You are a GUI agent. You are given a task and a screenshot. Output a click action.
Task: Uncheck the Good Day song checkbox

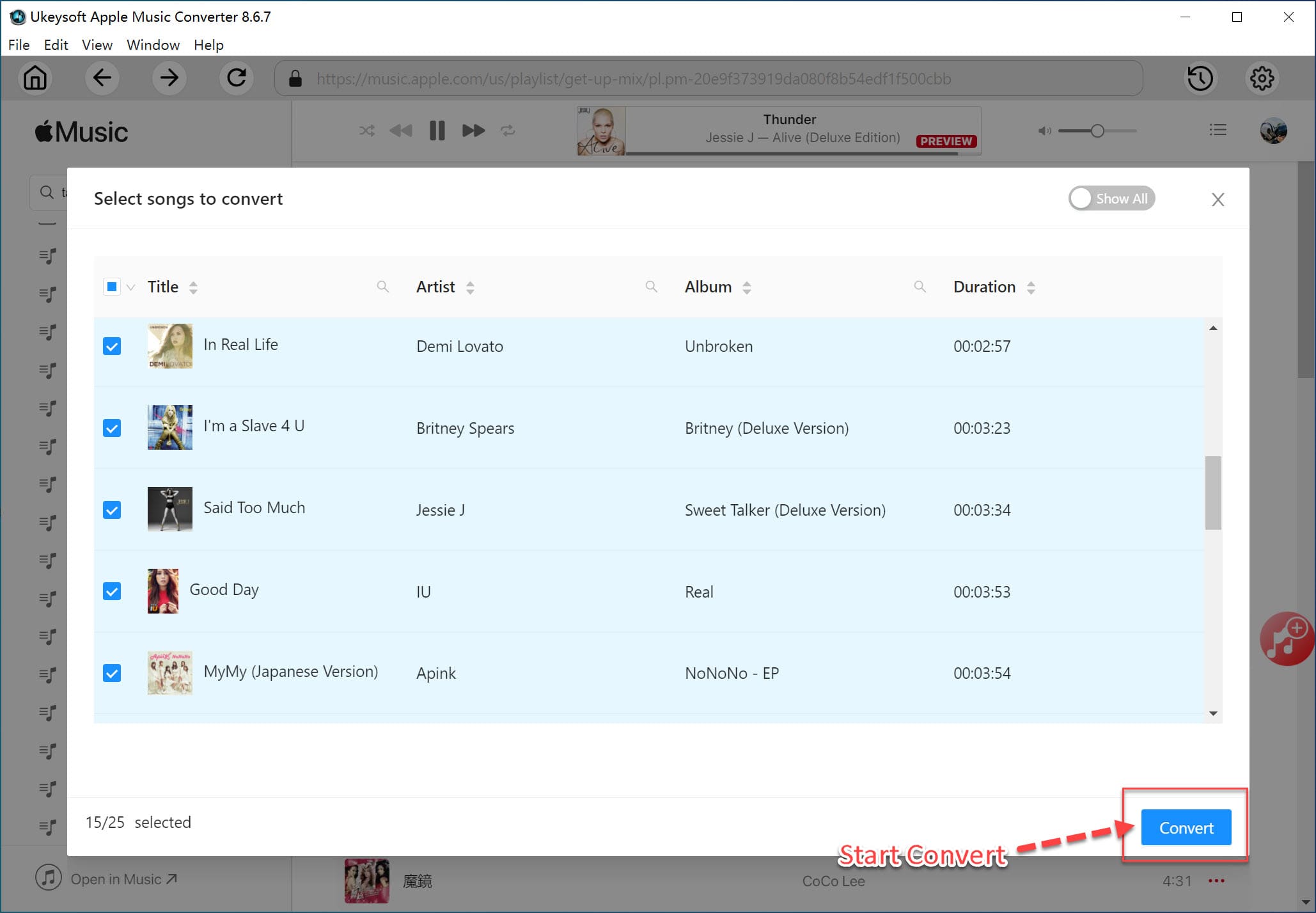(x=112, y=590)
